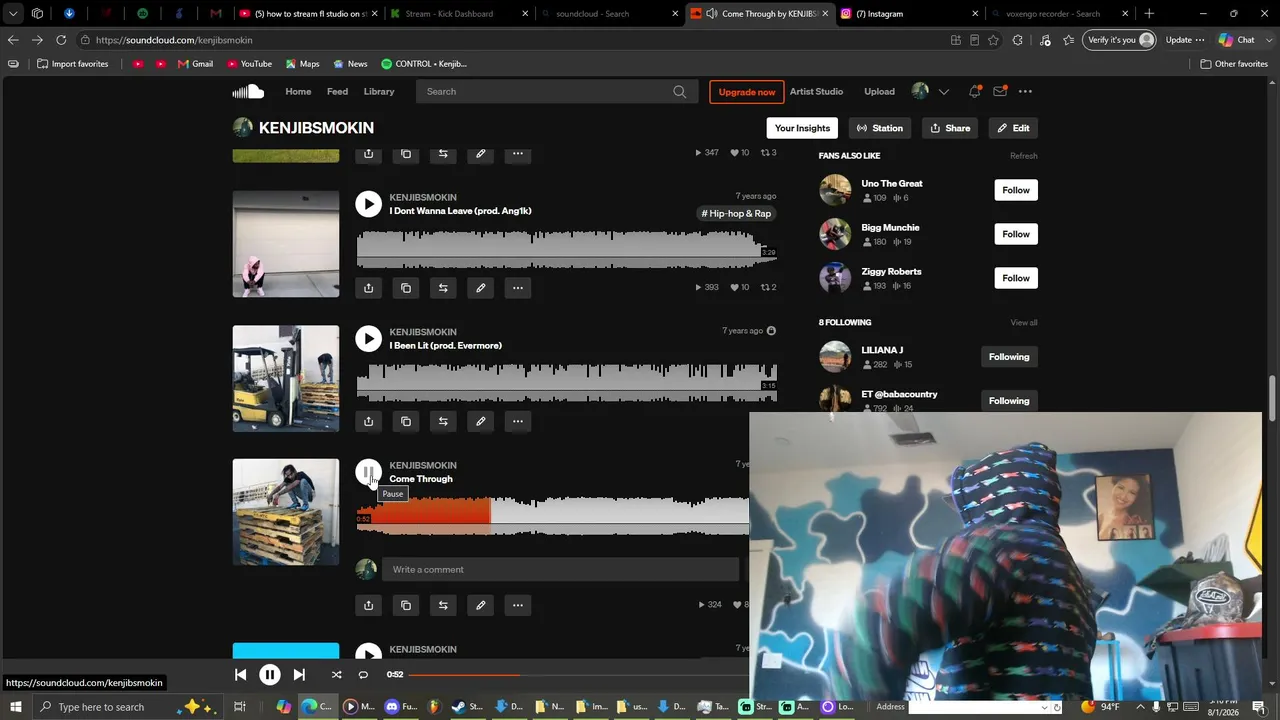The height and width of the screenshot is (720, 1280).
Task: Follow Uno The Great
Action: click(1016, 190)
